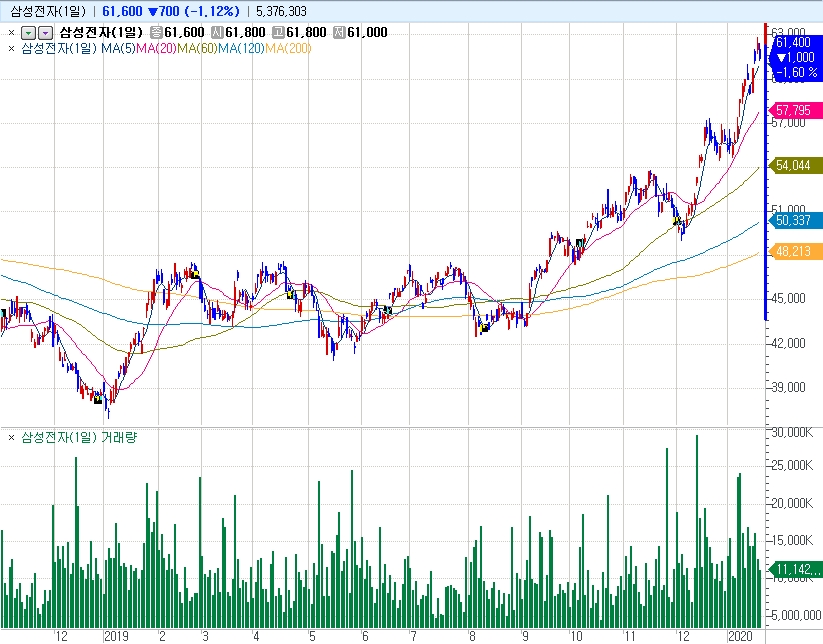This screenshot has height=644, width=823.
Task: Select the olive MA(60) legend label
Action: coord(197,49)
